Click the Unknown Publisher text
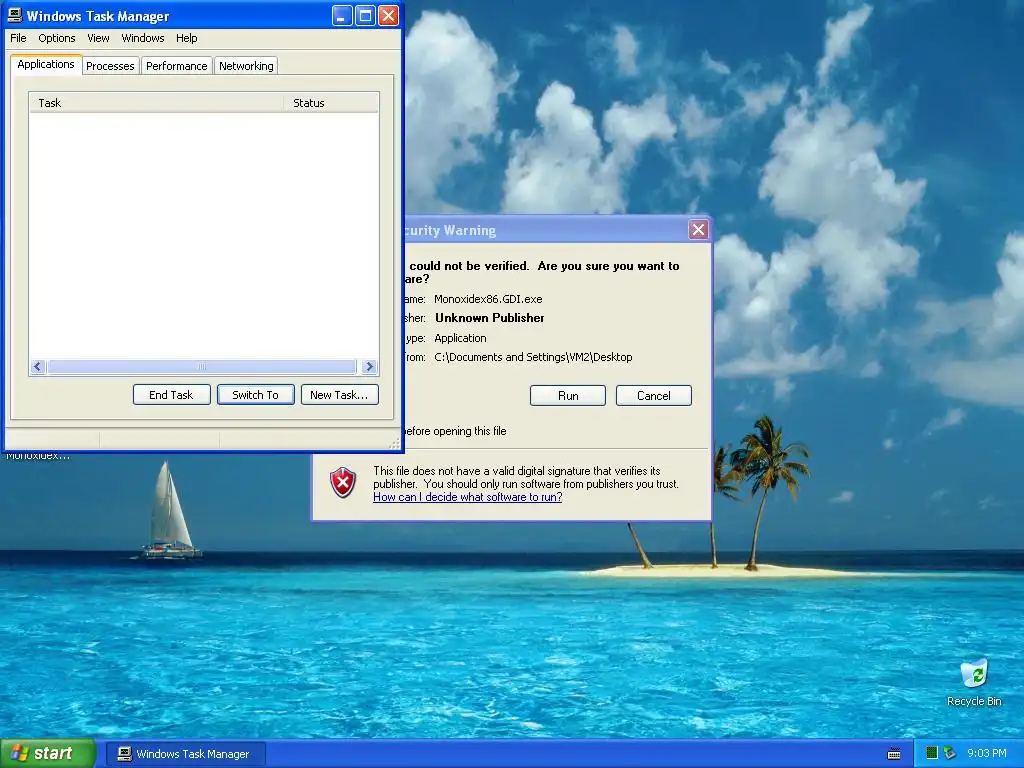This screenshot has width=1024, height=768. [490, 318]
